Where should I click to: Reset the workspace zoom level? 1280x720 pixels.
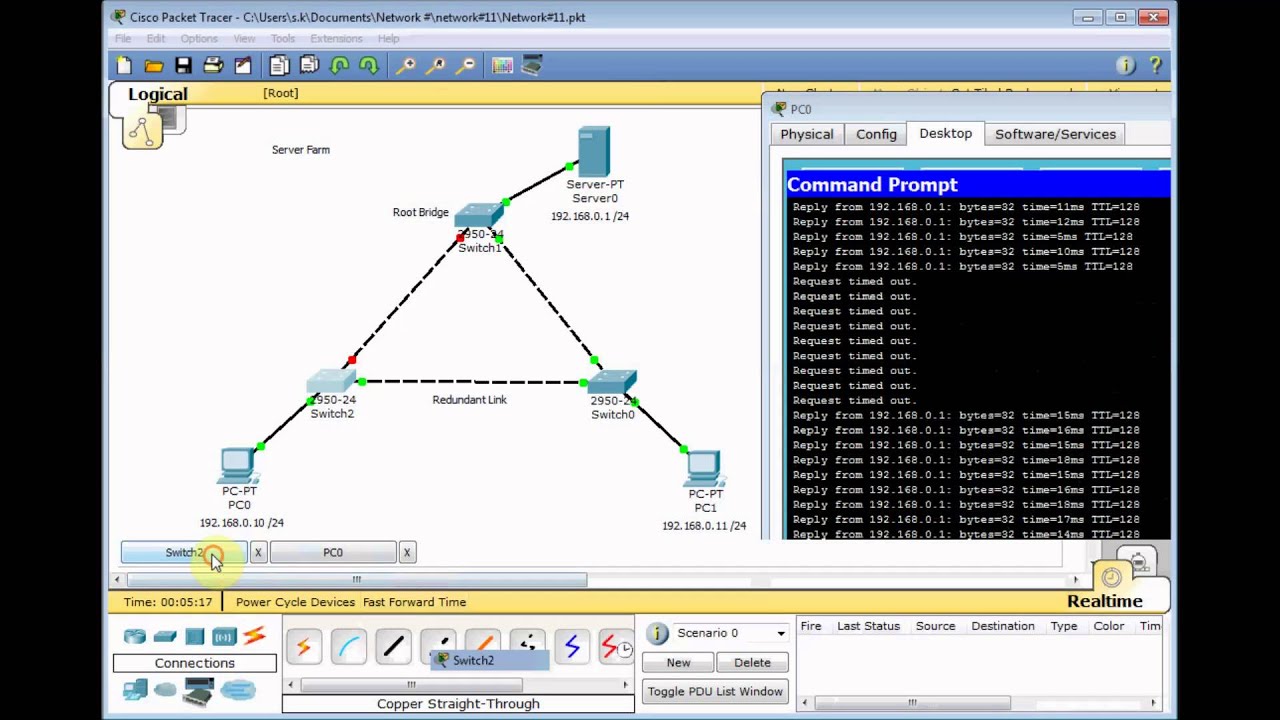[436, 66]
